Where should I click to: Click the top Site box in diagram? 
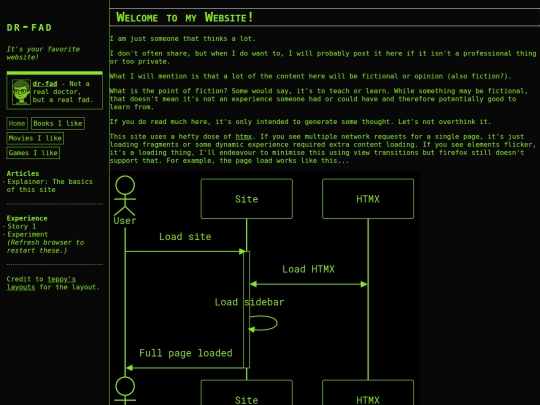(x=247, y=199)
